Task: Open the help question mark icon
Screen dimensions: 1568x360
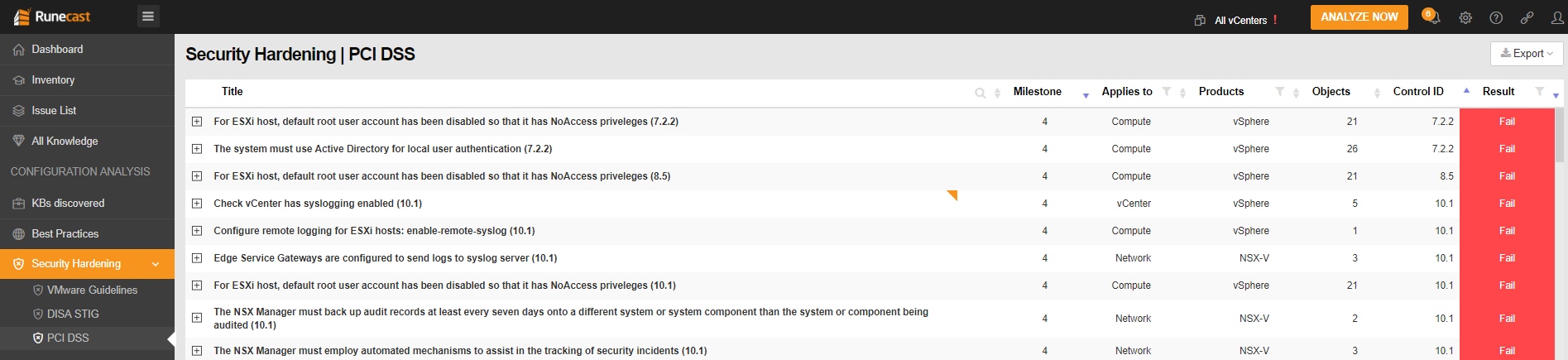Action: [1496, 17]
